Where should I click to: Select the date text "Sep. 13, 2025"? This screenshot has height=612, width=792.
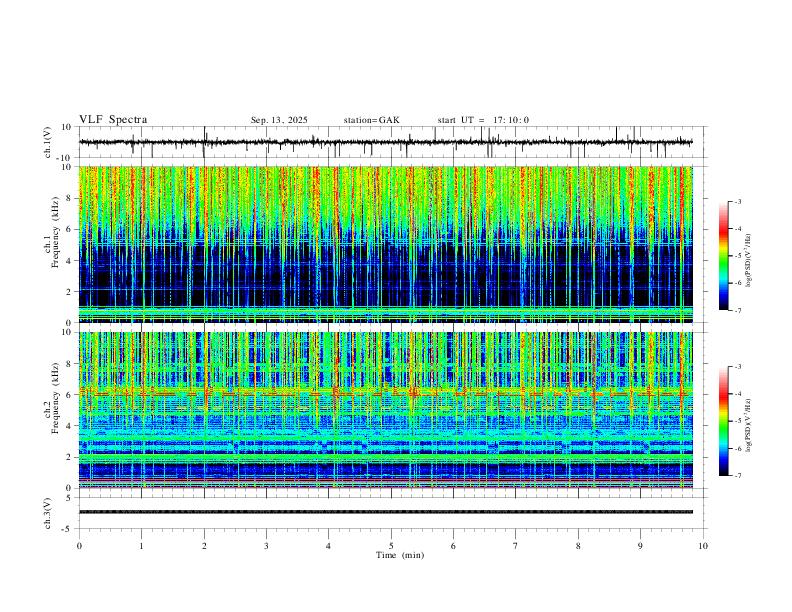(279, 120)
